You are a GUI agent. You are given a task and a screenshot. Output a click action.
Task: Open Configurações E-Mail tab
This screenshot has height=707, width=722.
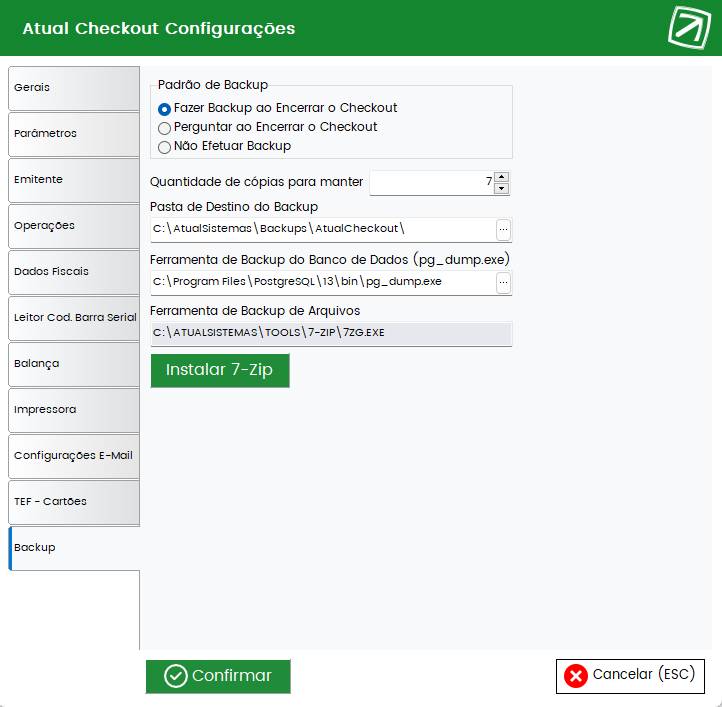[74, 456]
